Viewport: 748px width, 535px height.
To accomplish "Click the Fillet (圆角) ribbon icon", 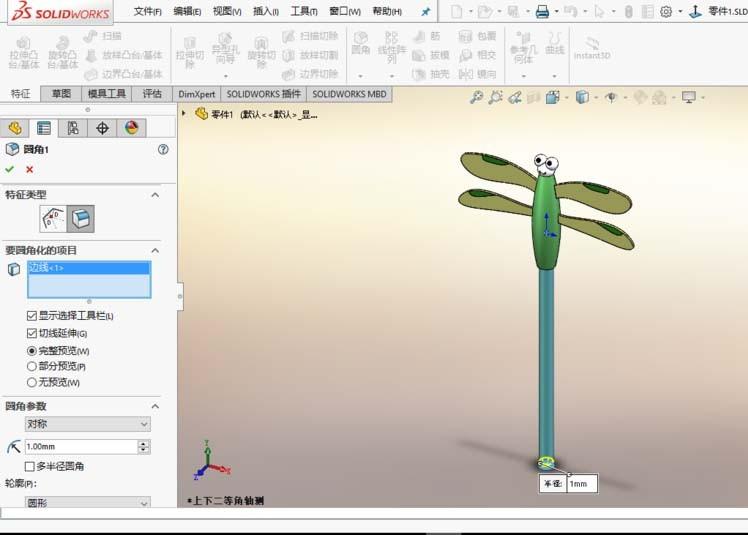I will [x=361, y=43].
